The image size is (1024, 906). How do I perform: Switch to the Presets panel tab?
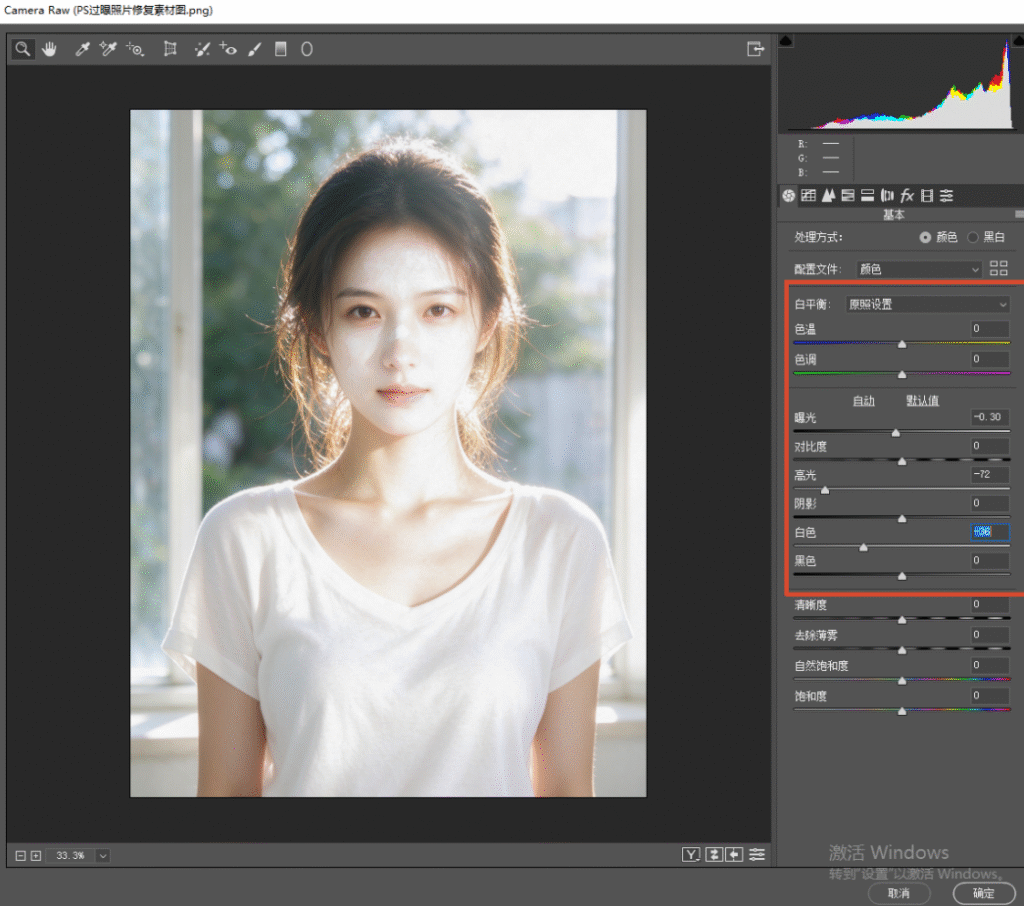tap(946, 195)
